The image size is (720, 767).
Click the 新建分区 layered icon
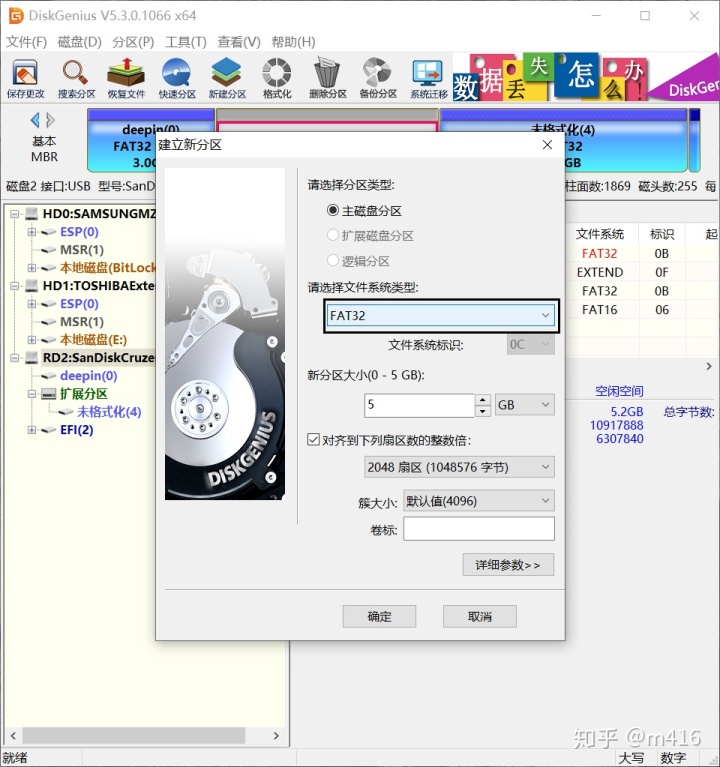pos(227,78)
